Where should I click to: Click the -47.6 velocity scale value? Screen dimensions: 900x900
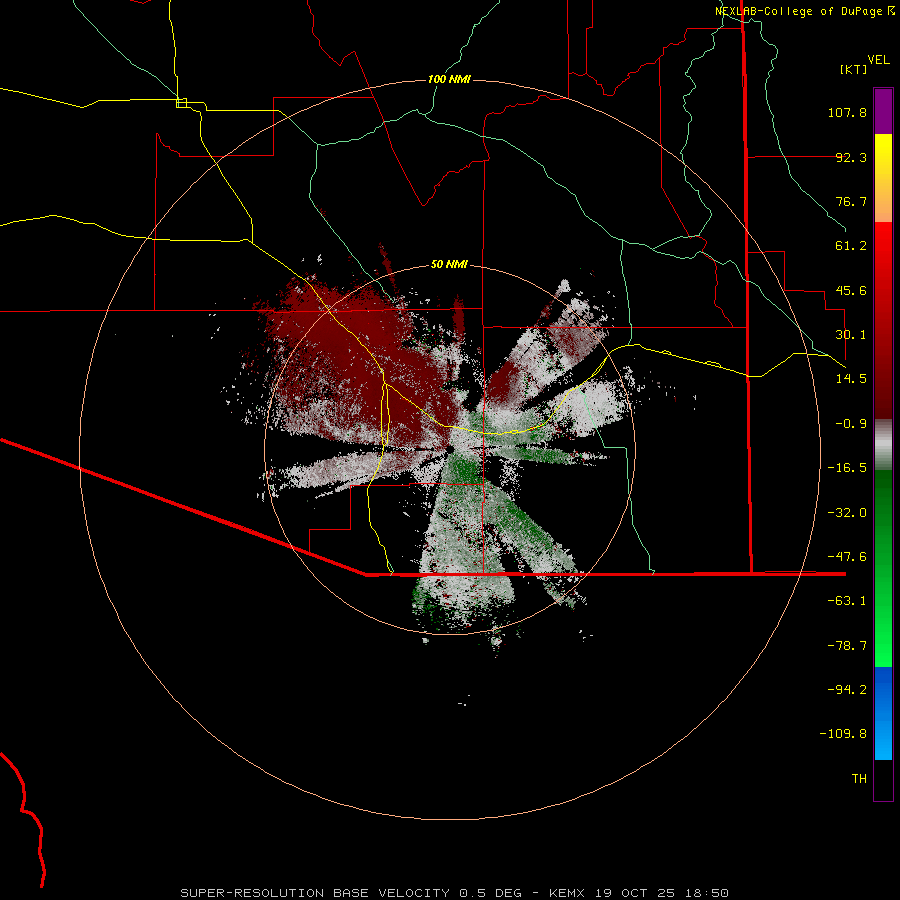pyautogui.click(x=847, y=557)
